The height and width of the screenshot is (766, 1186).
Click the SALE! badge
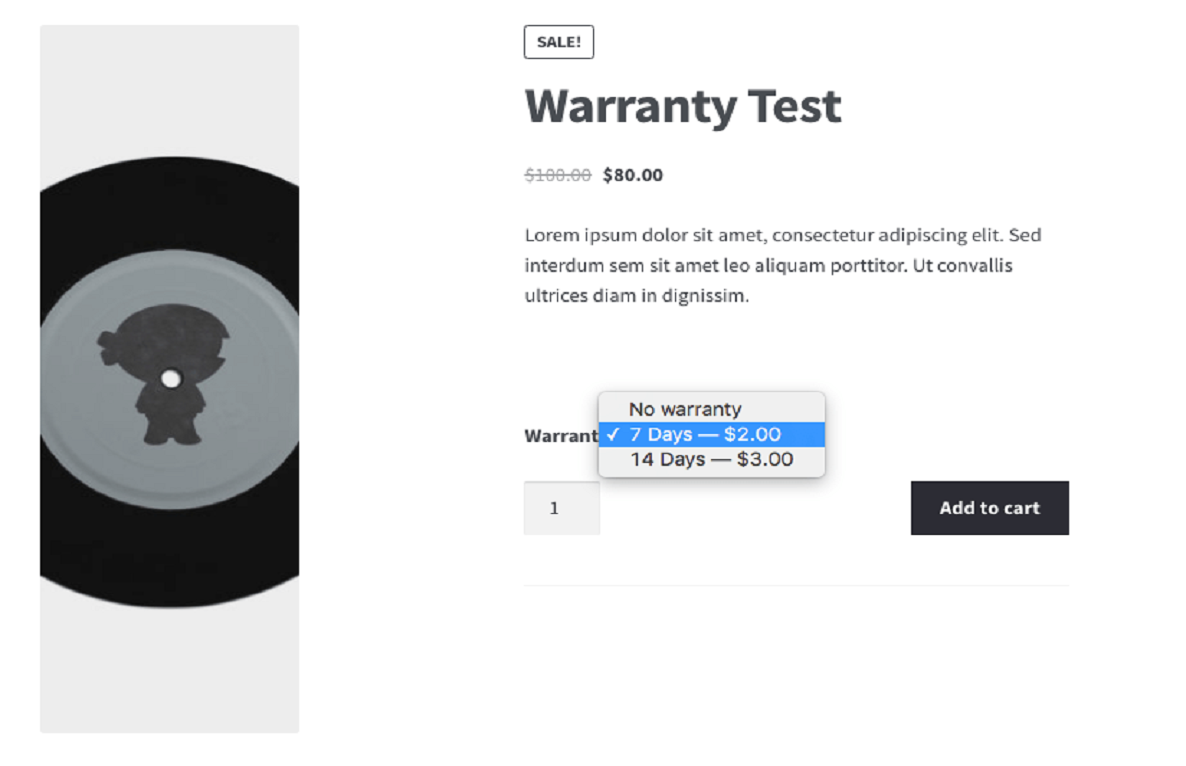click(558, 42)
